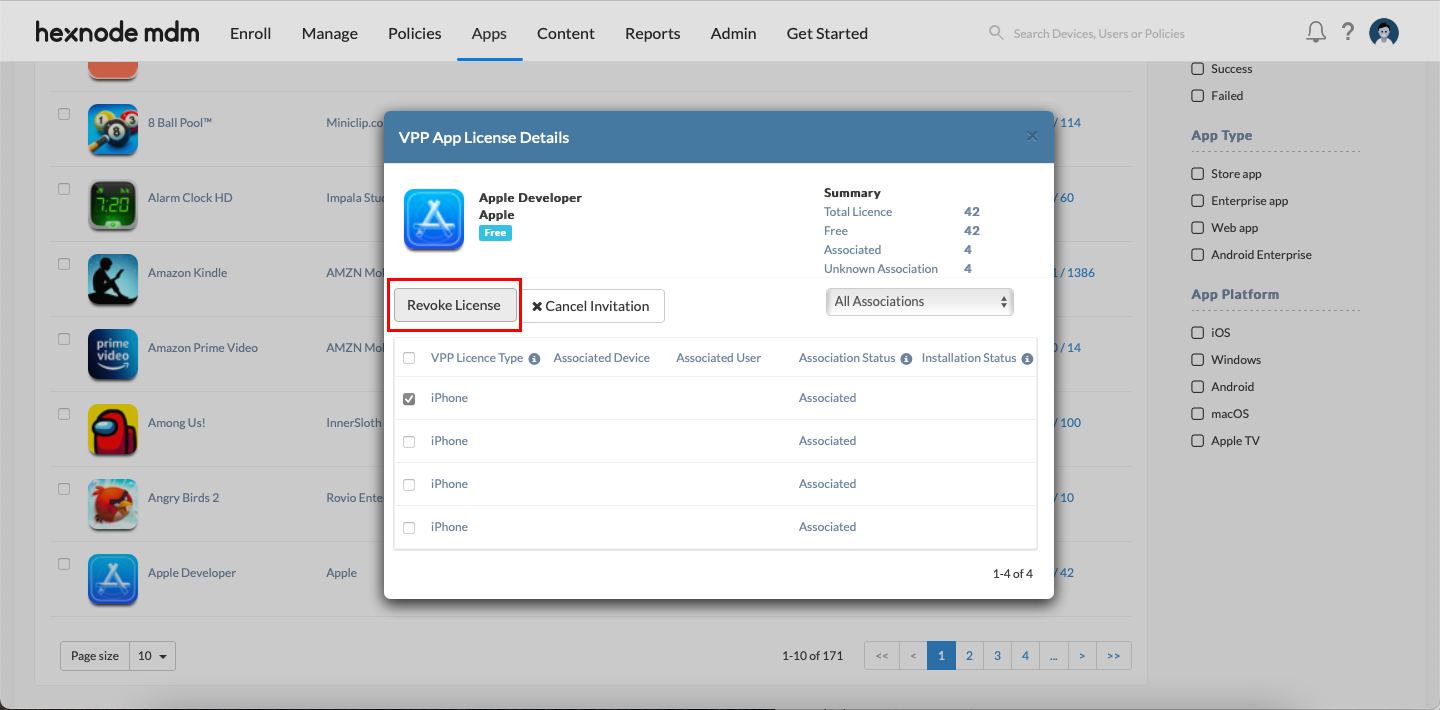
Task: Enable the Apple TV platform filter checkbox
Action: [1198, 441]
